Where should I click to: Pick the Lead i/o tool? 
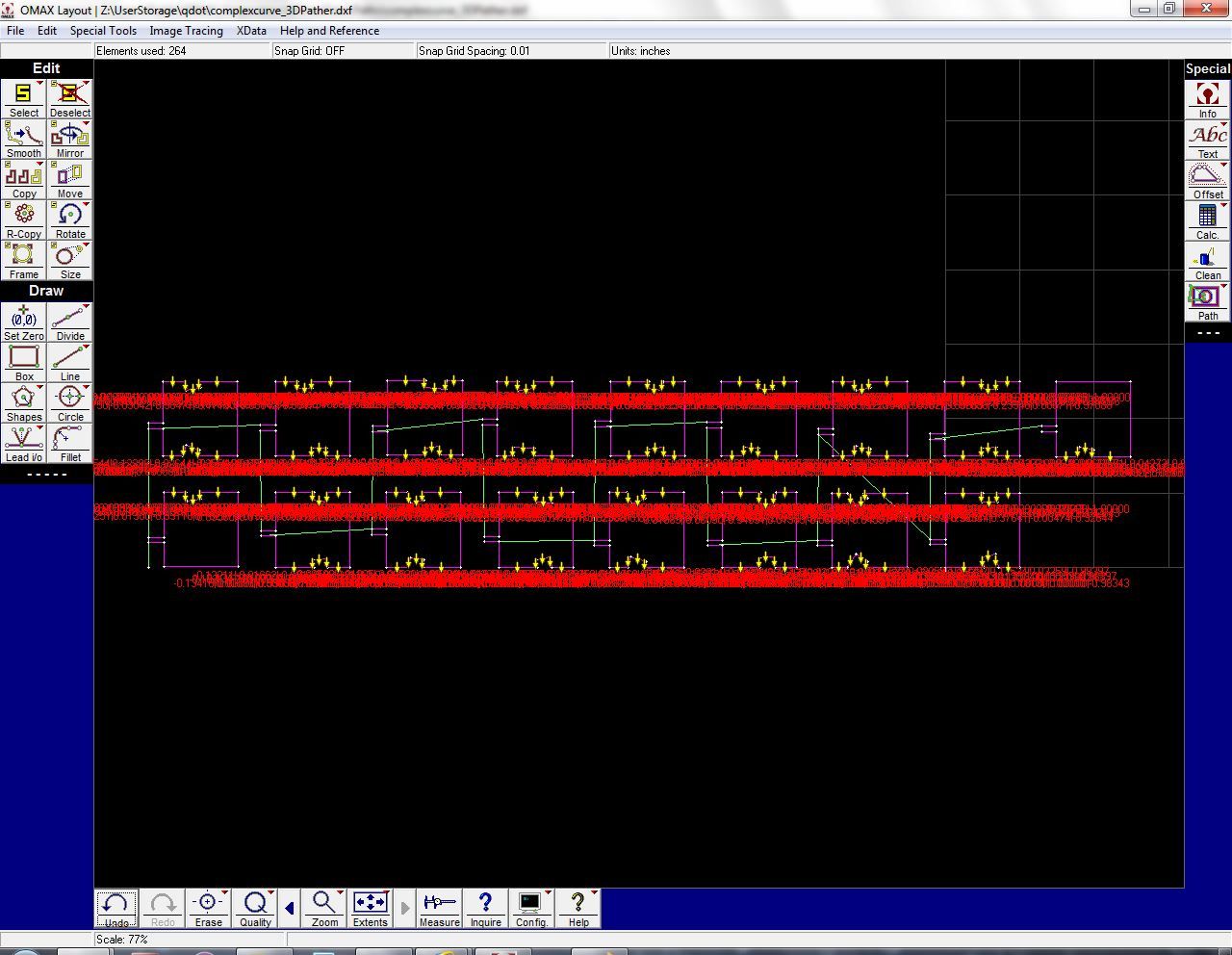(x=23, y=445)
